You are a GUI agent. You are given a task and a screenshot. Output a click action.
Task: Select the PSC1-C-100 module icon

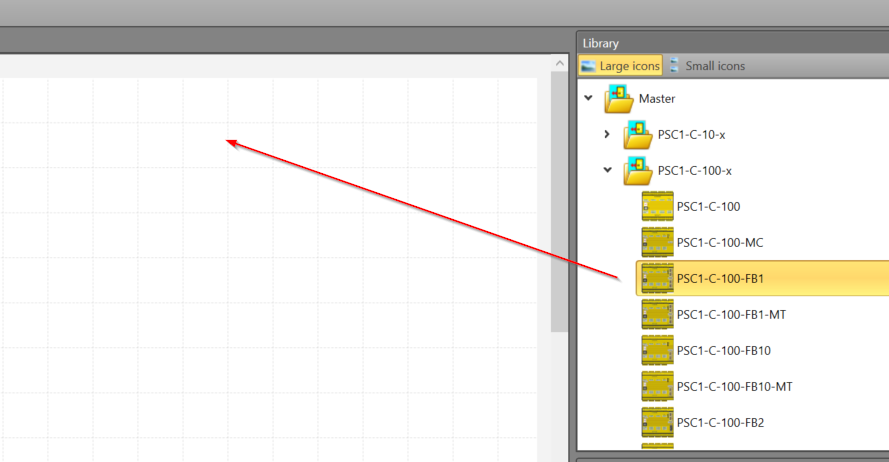[658, 206]
